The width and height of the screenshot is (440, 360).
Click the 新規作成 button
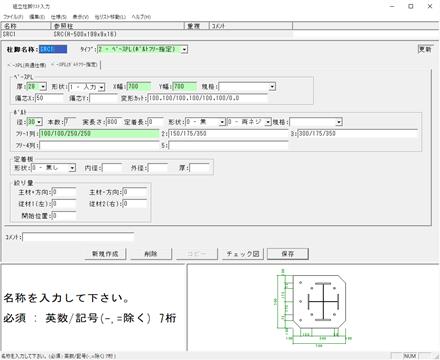click(x=105, y=254)
